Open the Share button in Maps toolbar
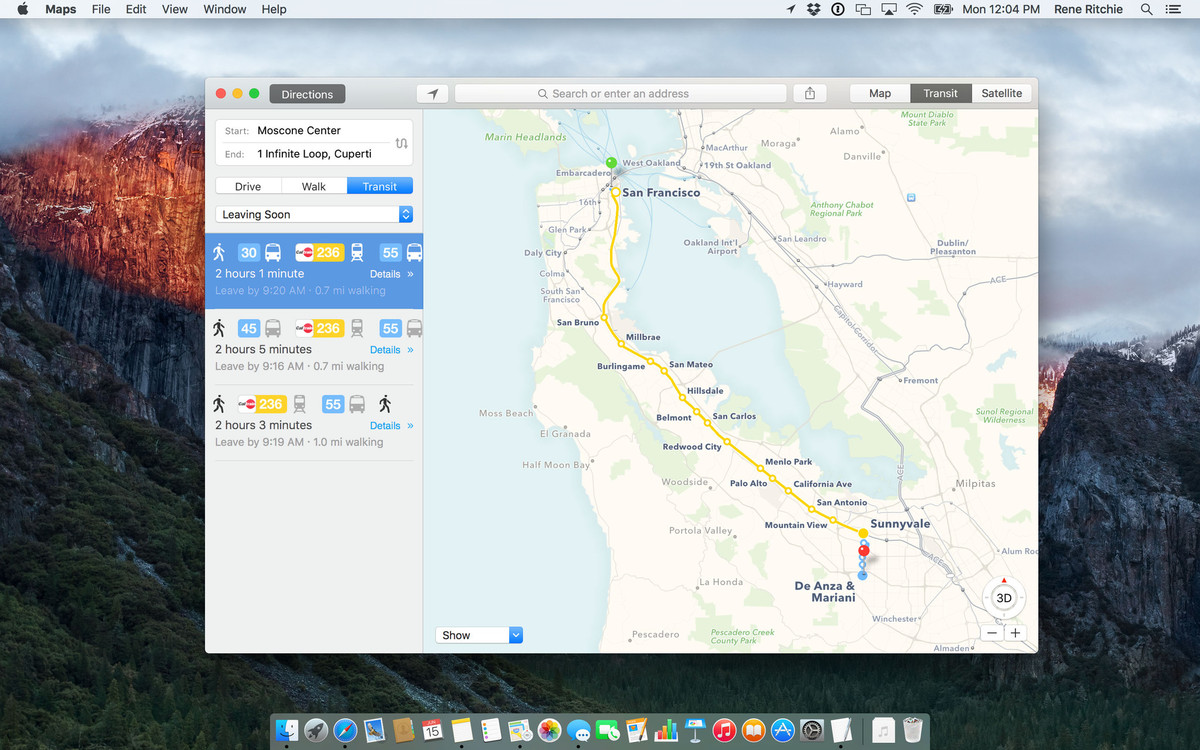1200x750 pixels. point(810,93)
